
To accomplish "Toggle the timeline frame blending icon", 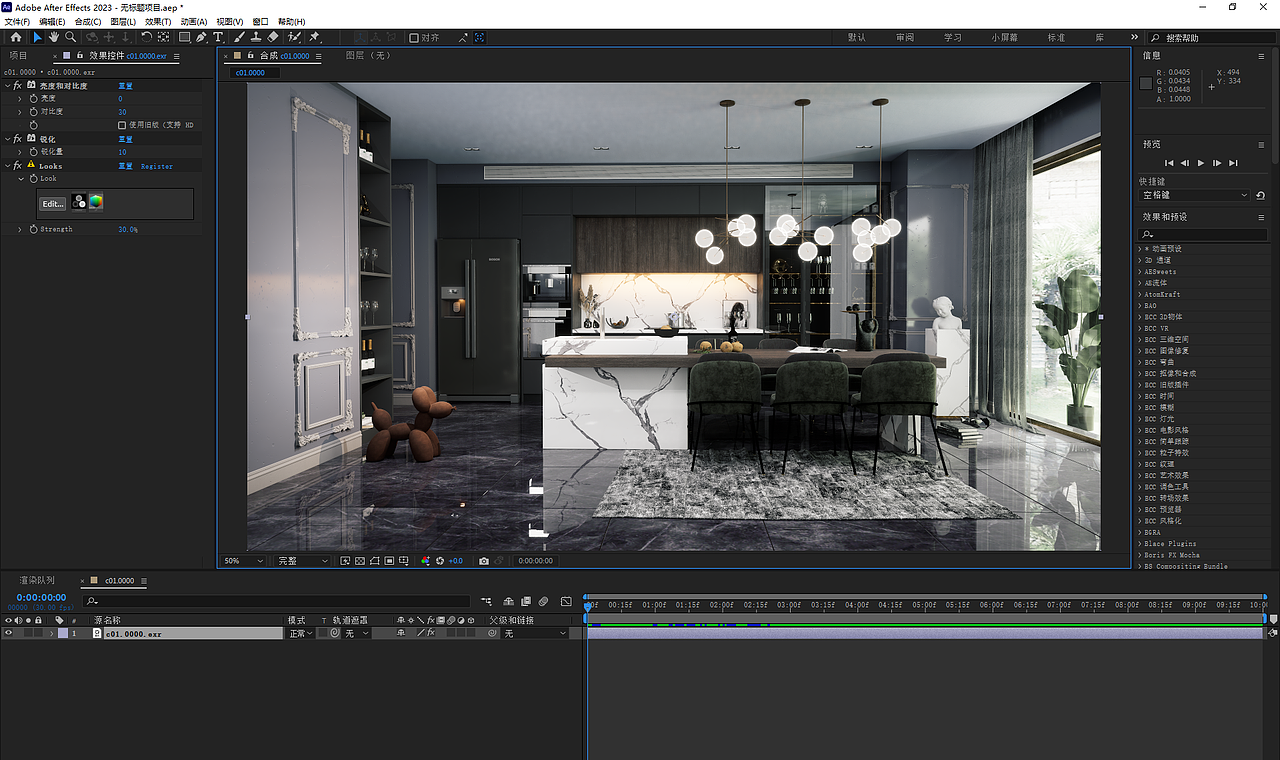I will 526,601.
